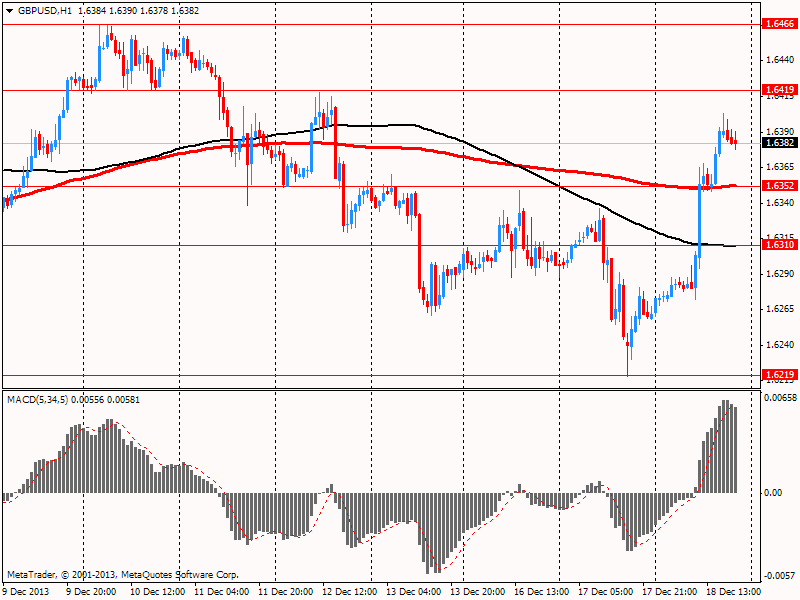Click the 18 Dec 13:00 time label
Image resolution: width=800 pixels, height=600 pixels.
733,592
